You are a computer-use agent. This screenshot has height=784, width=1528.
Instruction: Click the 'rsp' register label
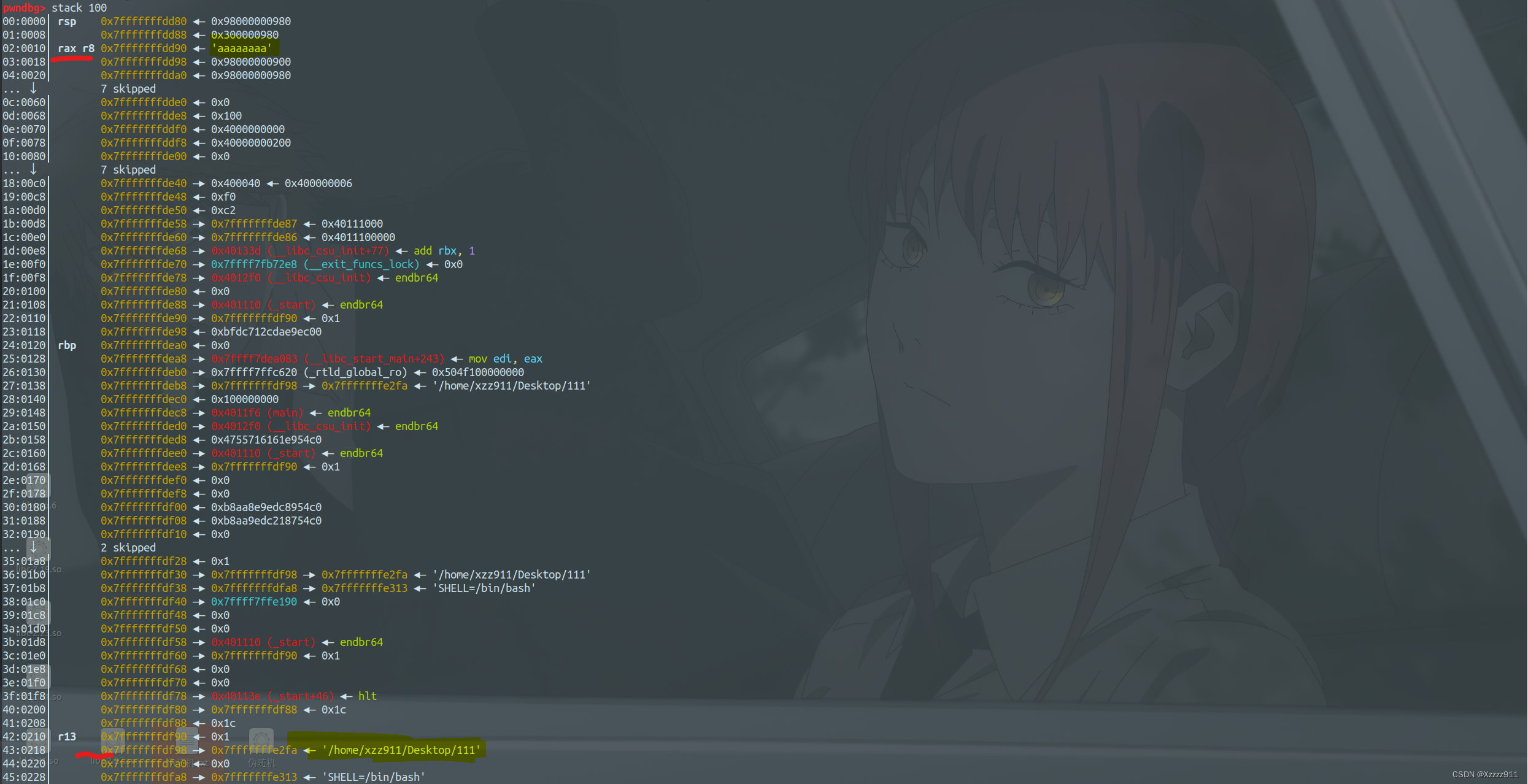(67, 21)
